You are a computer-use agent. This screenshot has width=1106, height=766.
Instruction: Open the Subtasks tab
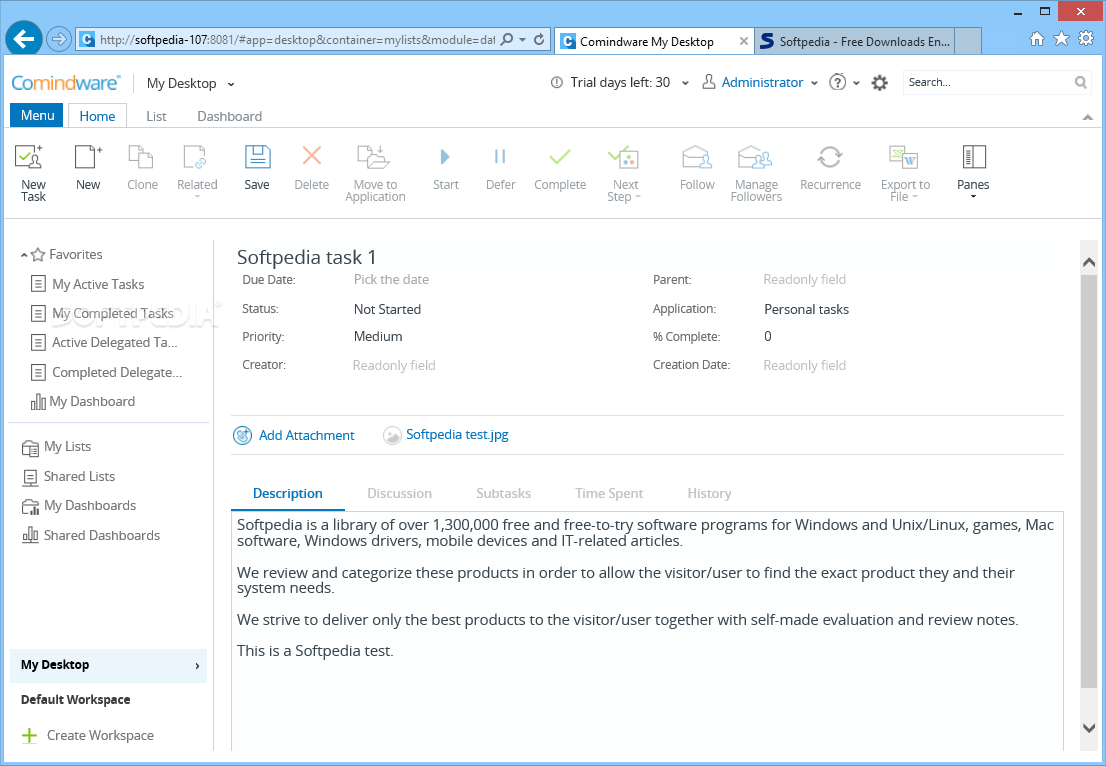[504, 494]
